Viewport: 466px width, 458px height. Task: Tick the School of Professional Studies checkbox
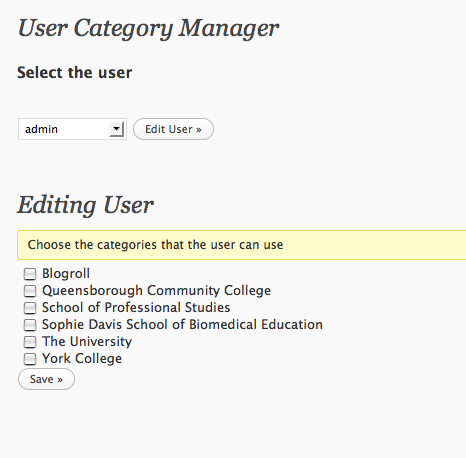(30, 308)
